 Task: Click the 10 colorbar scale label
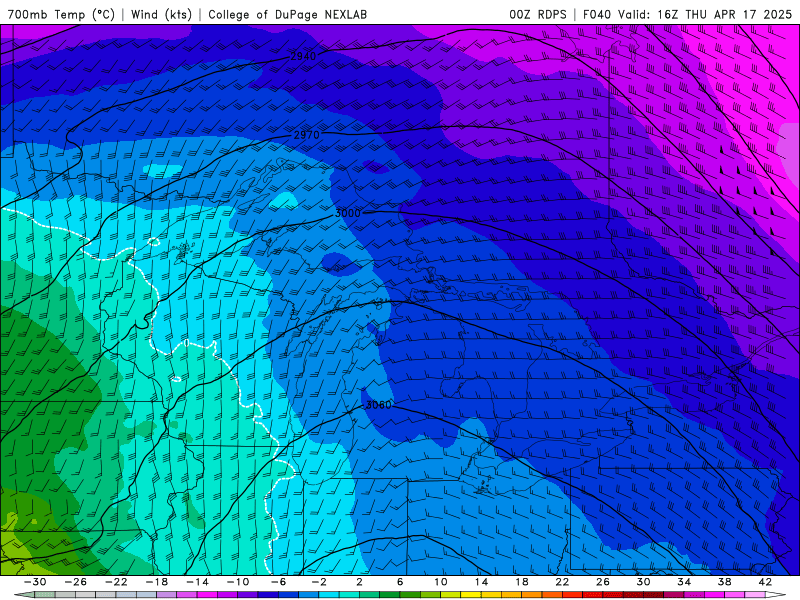[x=441, y=582]
